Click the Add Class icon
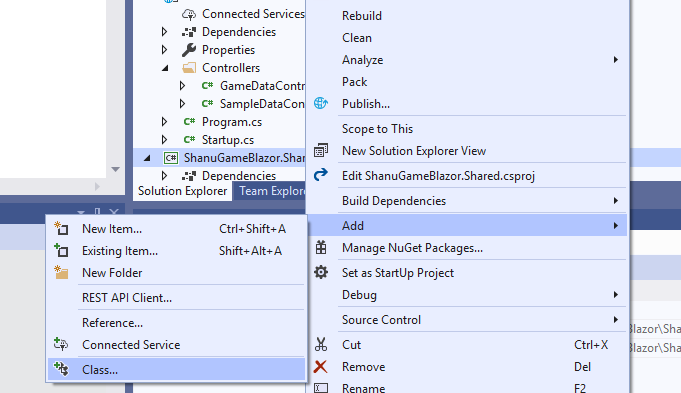This screenshot has width=681, height=393. (61, 369)
